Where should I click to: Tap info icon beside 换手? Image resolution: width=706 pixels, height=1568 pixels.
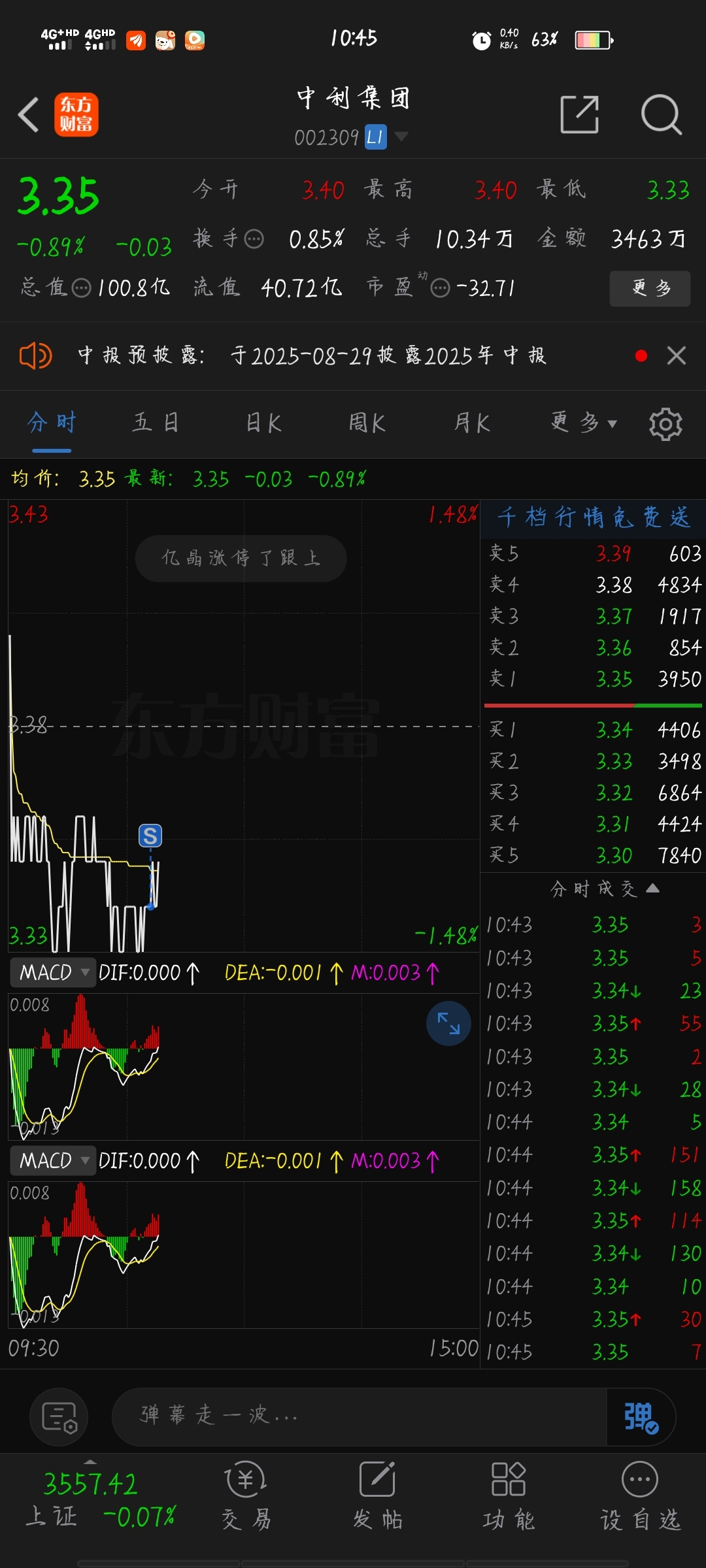pos(254,239)
